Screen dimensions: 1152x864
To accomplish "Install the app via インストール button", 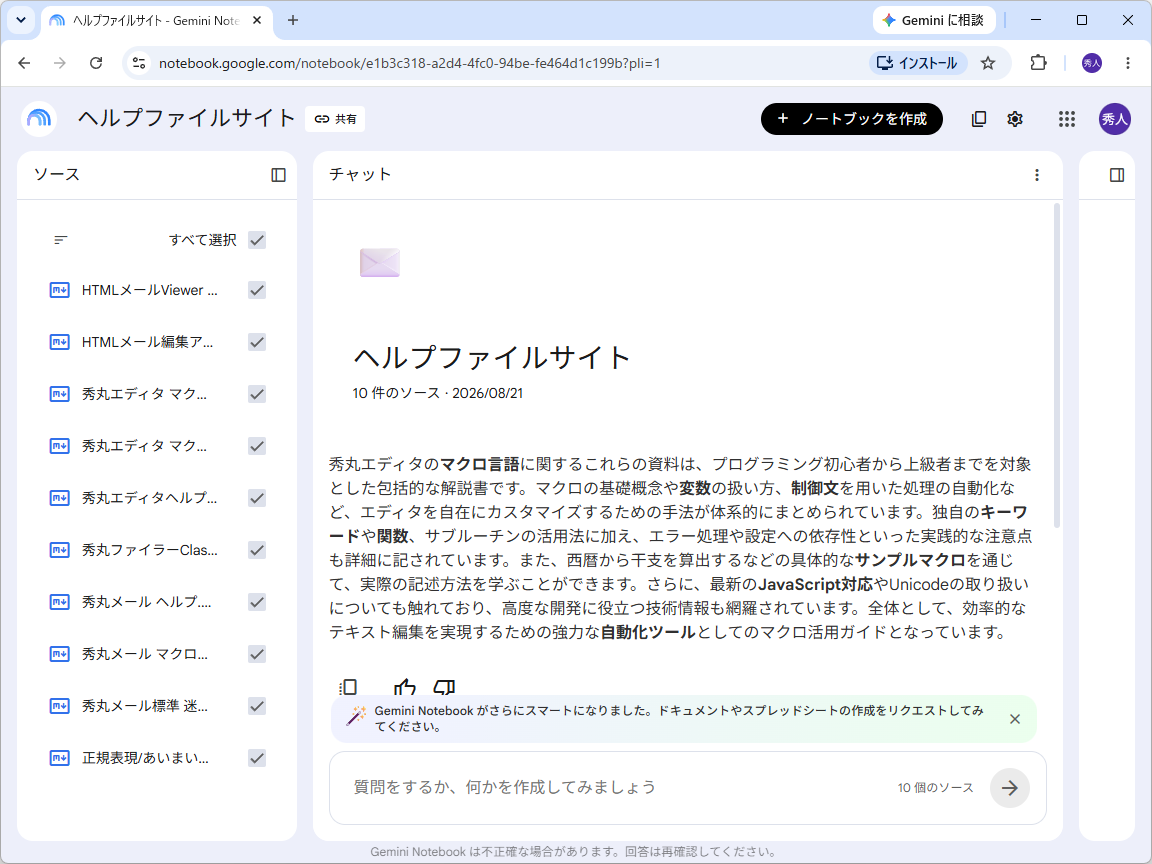I will coord(918,63).
